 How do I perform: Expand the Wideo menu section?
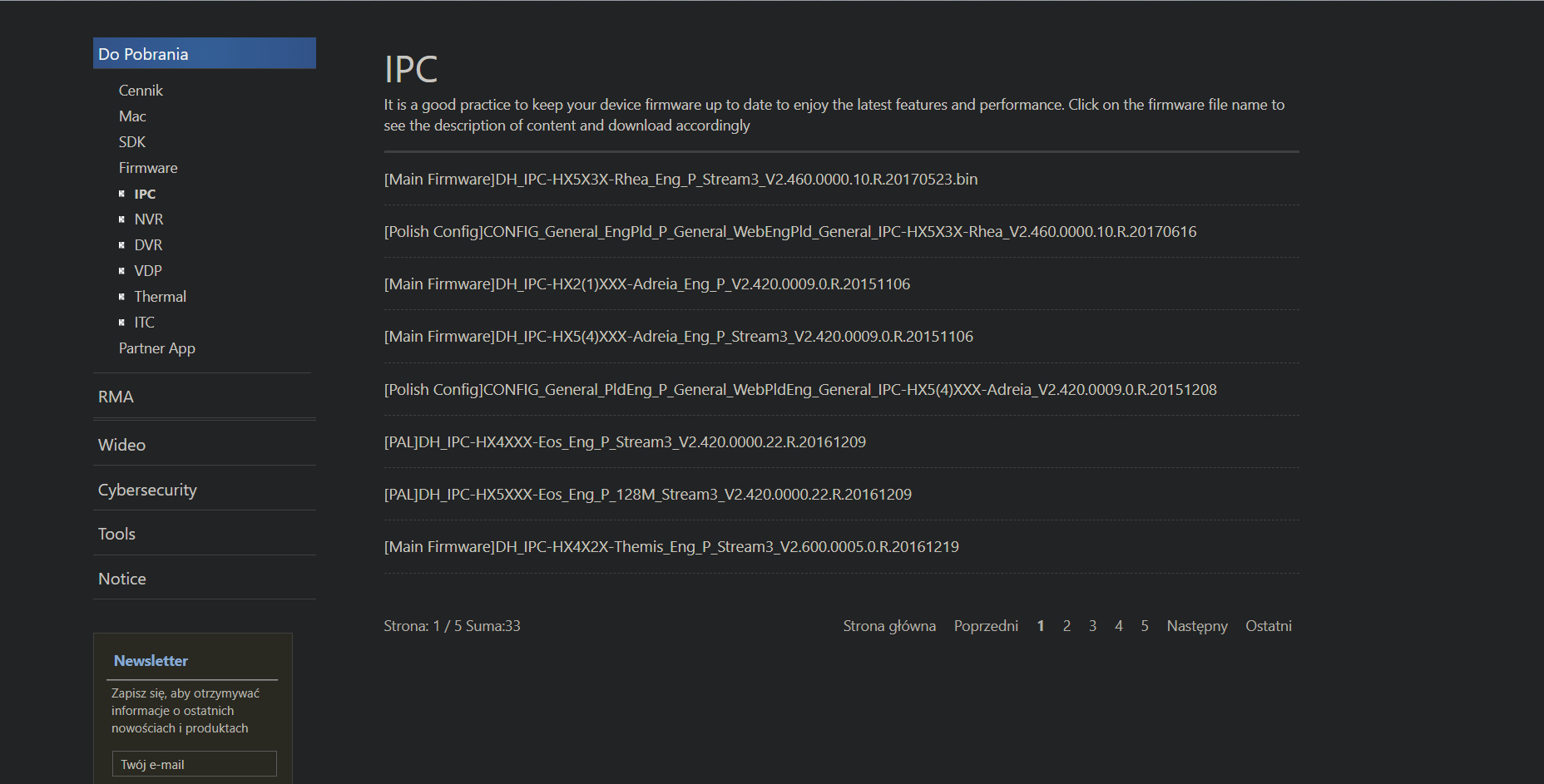click(x=121, y=445)
